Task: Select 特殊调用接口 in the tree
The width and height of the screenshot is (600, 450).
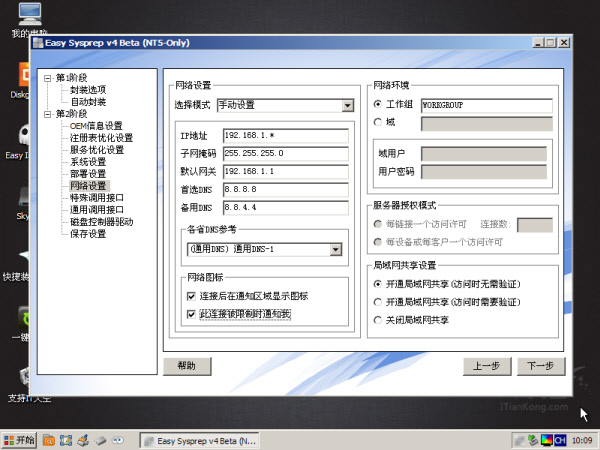Action: [x=97, y=198]
